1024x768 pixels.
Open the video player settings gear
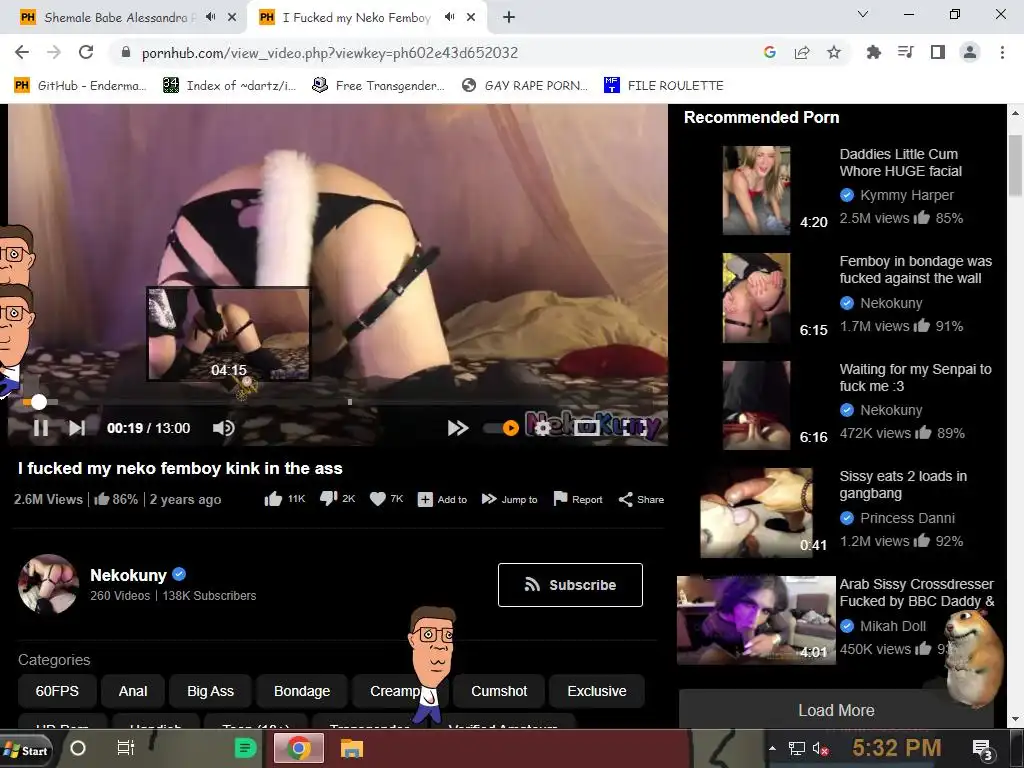pyautogui.click(x=542, y=428)
